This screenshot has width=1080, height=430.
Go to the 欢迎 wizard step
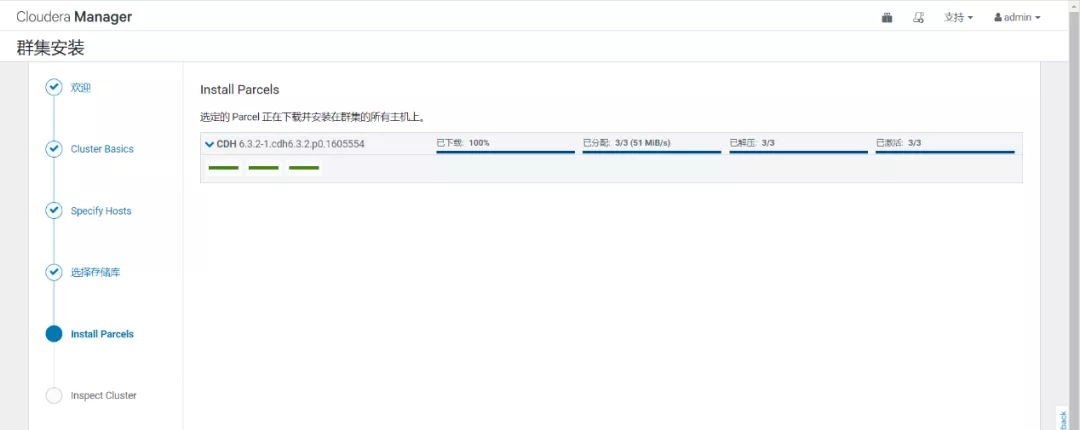(x=81, y=88)
